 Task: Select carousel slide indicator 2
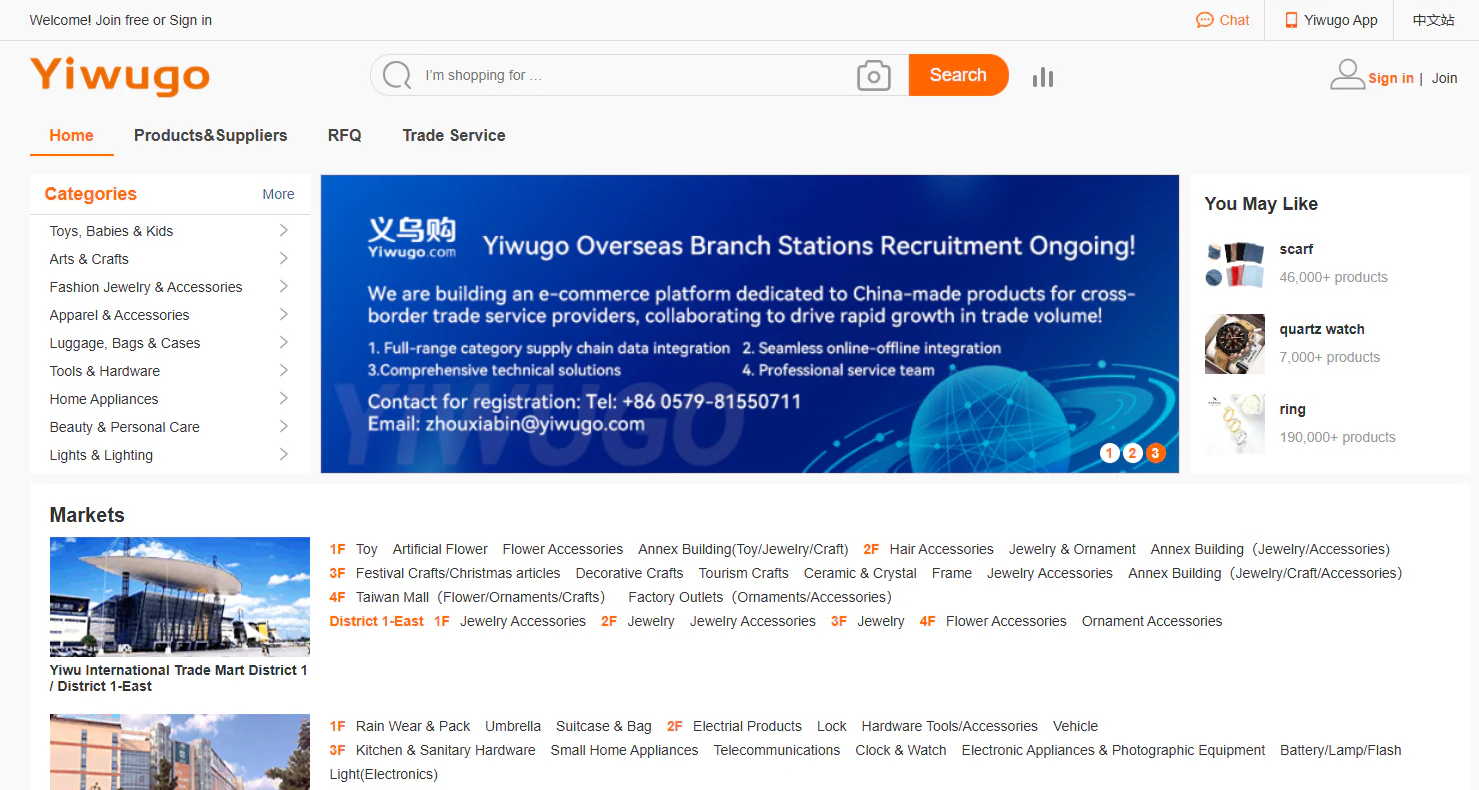1132,452
